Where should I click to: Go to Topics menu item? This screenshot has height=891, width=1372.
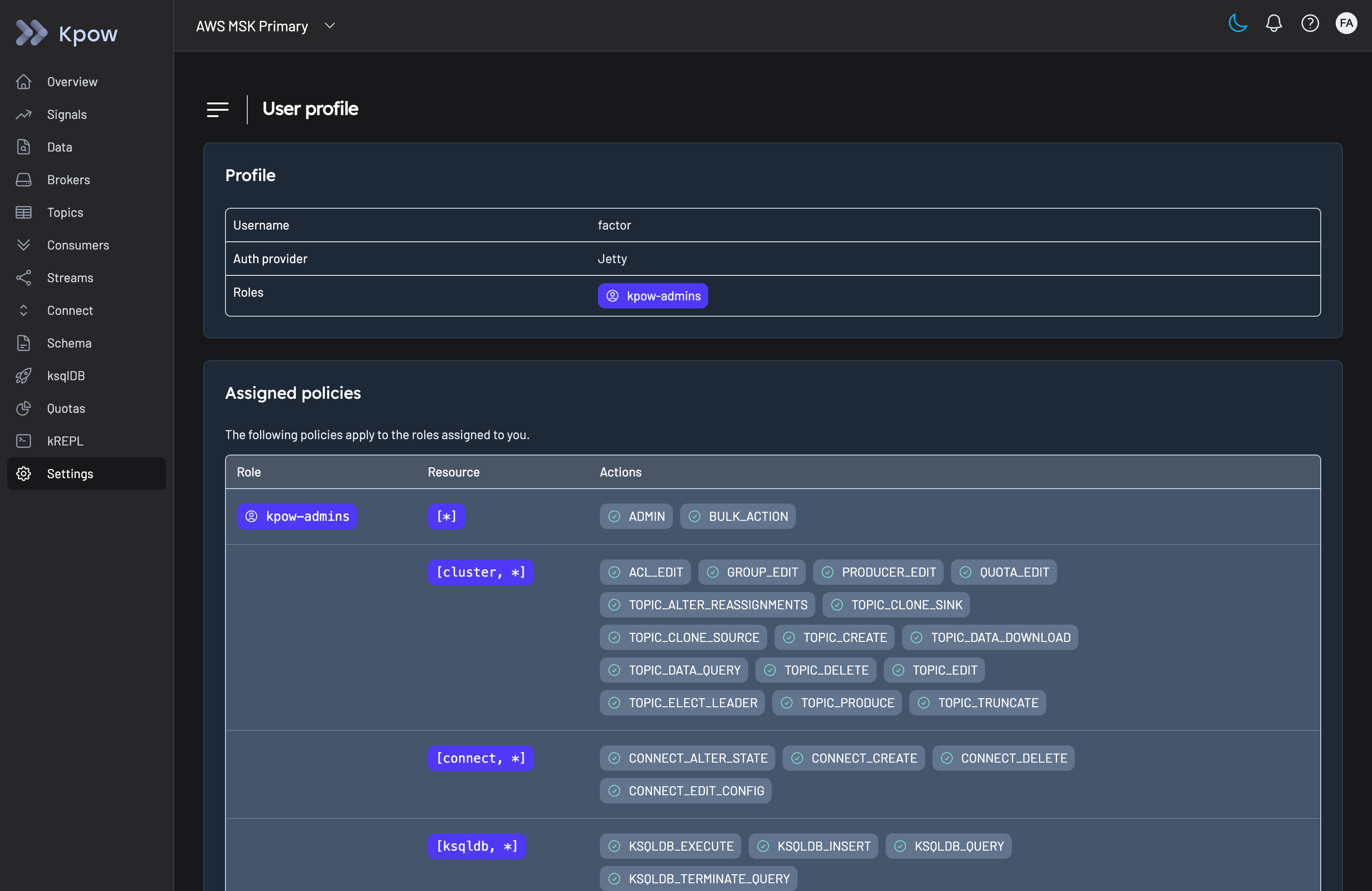point(87,213)
